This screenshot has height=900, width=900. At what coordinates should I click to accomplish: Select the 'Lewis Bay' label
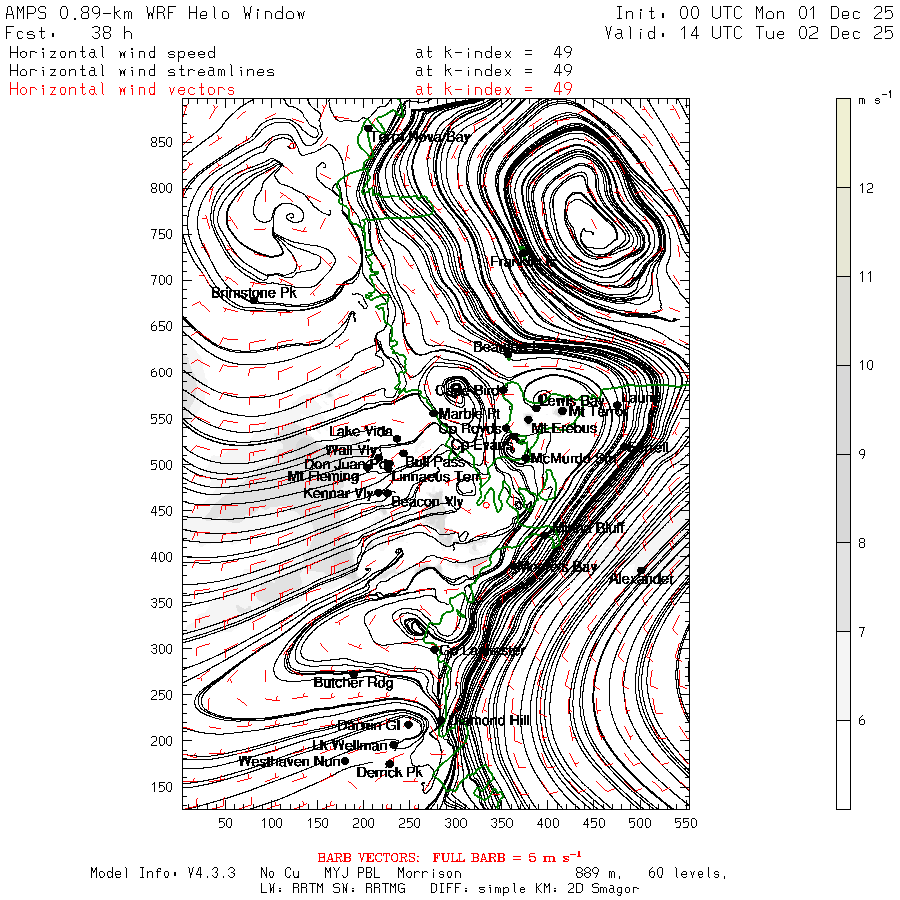pyautogui.click(x=572, y=401)
